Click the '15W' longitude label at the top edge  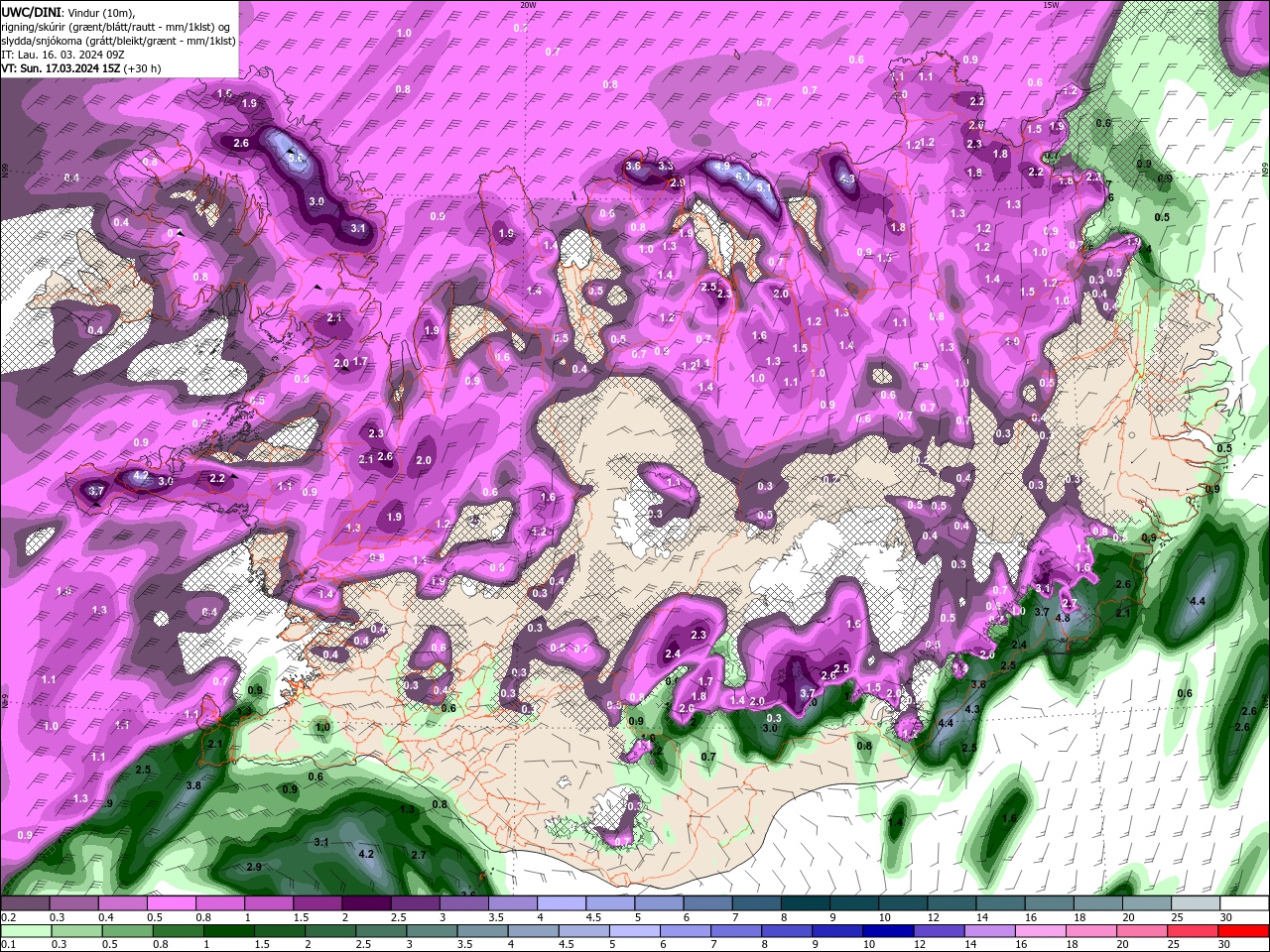[1051, 5]
